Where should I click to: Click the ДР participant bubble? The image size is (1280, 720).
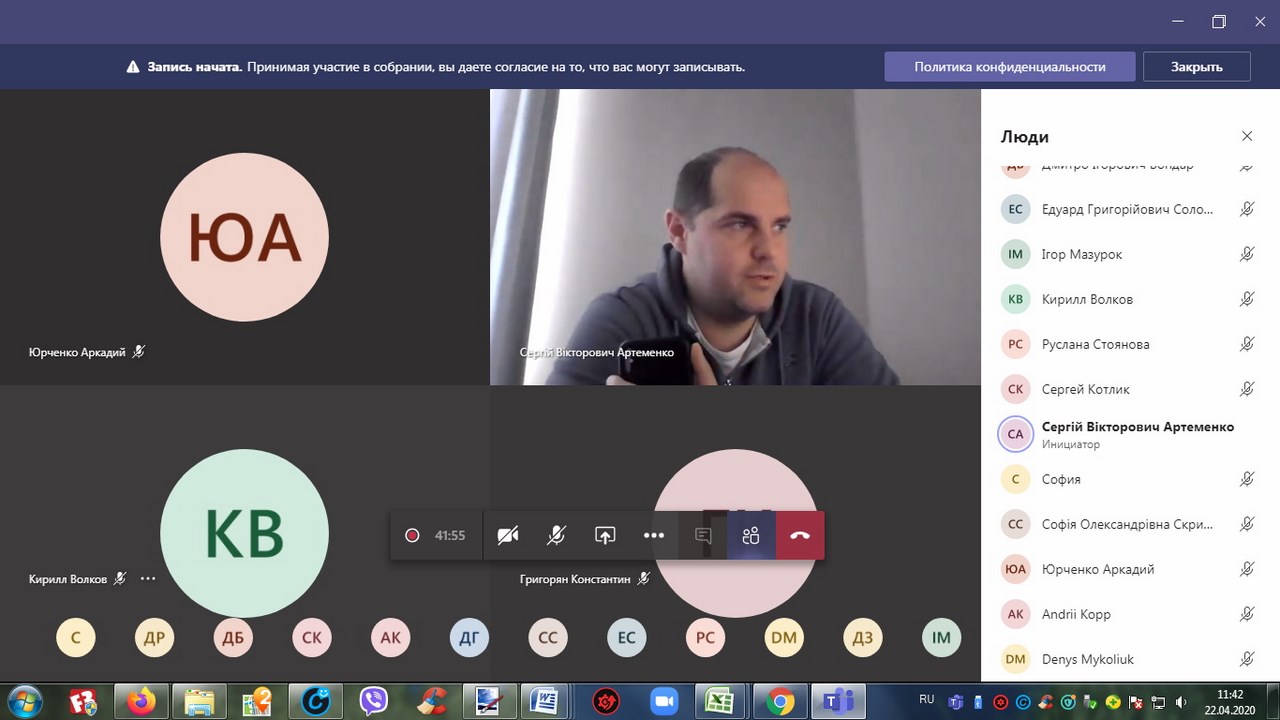coord(154,637)
